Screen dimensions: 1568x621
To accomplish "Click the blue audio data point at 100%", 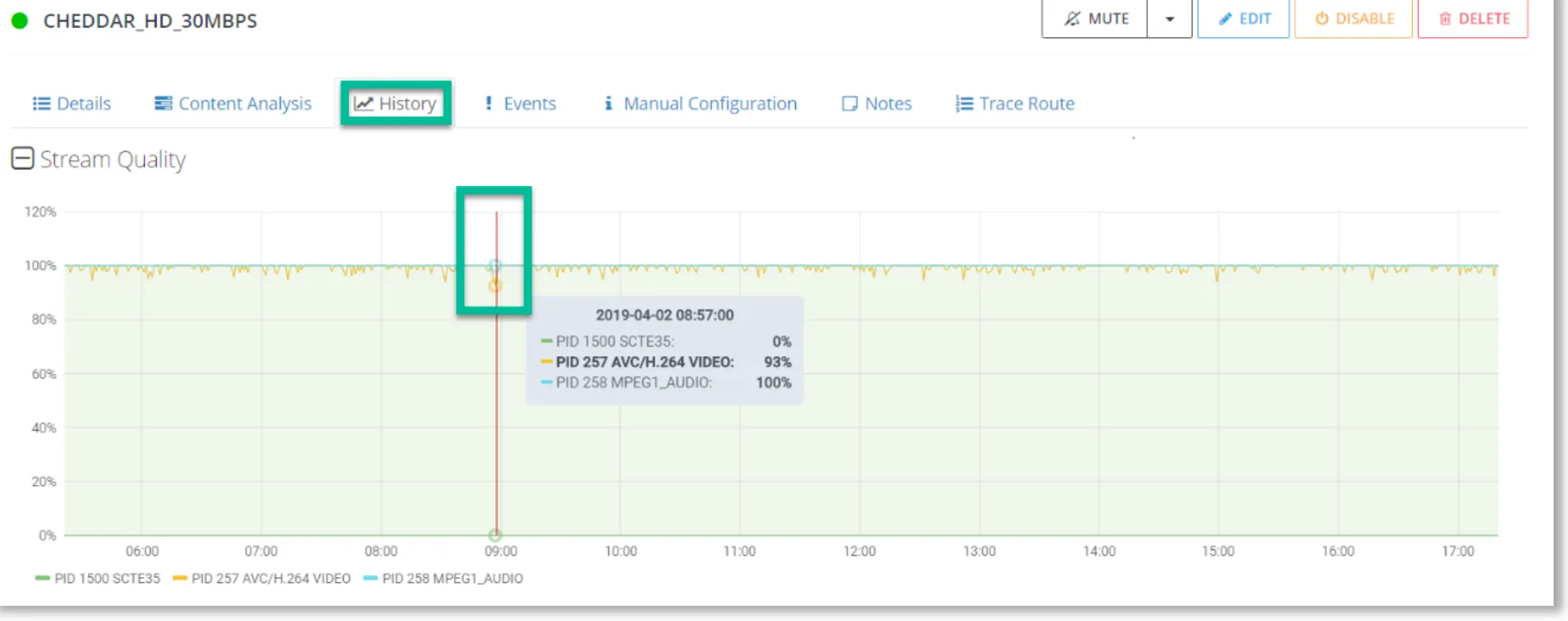I will tap(494, 266).
